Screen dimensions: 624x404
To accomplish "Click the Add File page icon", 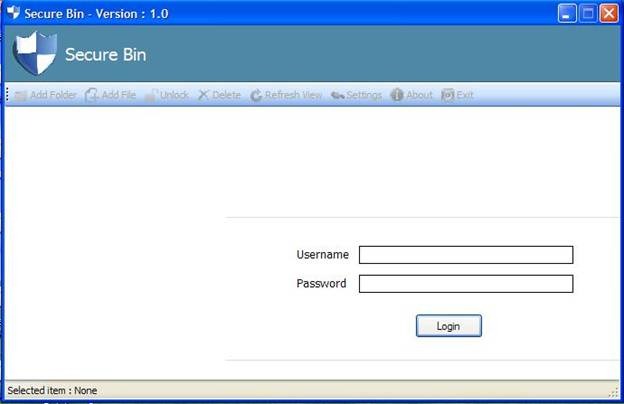I will pos(92,95).
